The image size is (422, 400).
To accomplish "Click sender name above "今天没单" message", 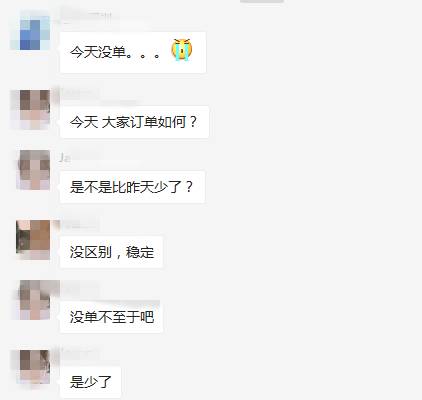I will (x=86, y=15).
